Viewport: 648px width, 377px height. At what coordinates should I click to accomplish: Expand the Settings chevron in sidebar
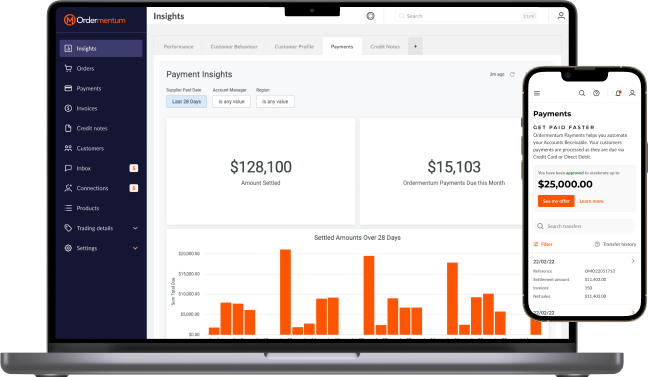coord(135,248)
